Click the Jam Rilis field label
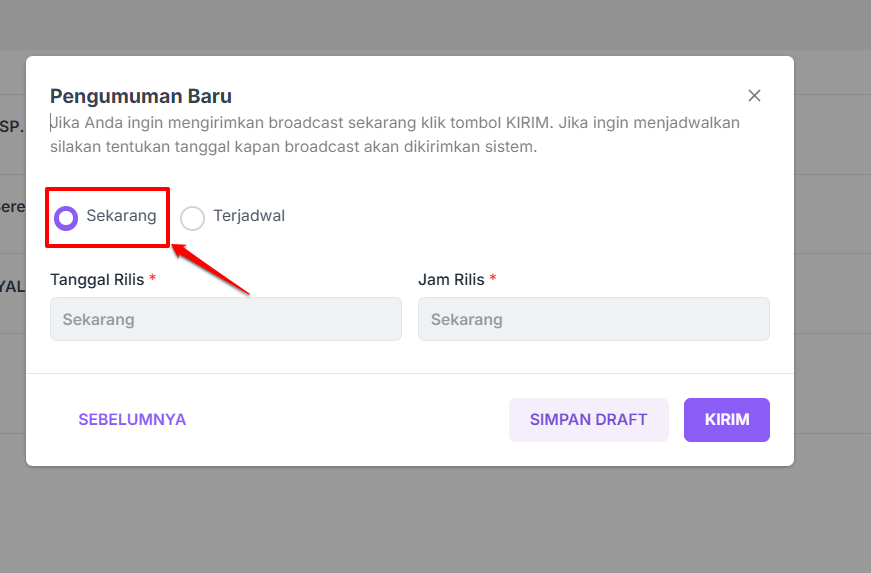 (x=451, y=280)
